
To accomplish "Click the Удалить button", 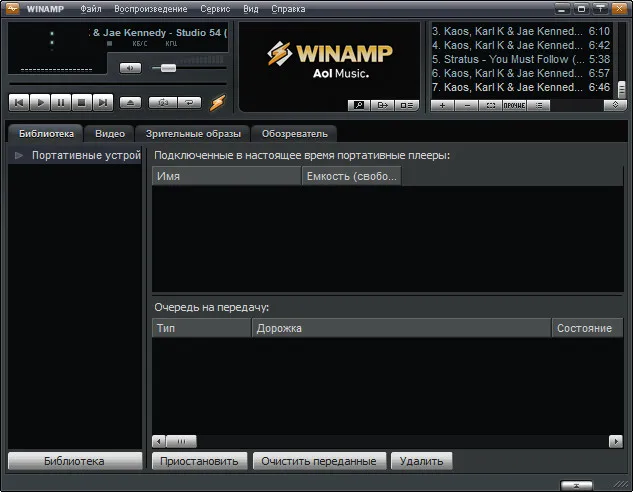I will (x=421, y=461).
